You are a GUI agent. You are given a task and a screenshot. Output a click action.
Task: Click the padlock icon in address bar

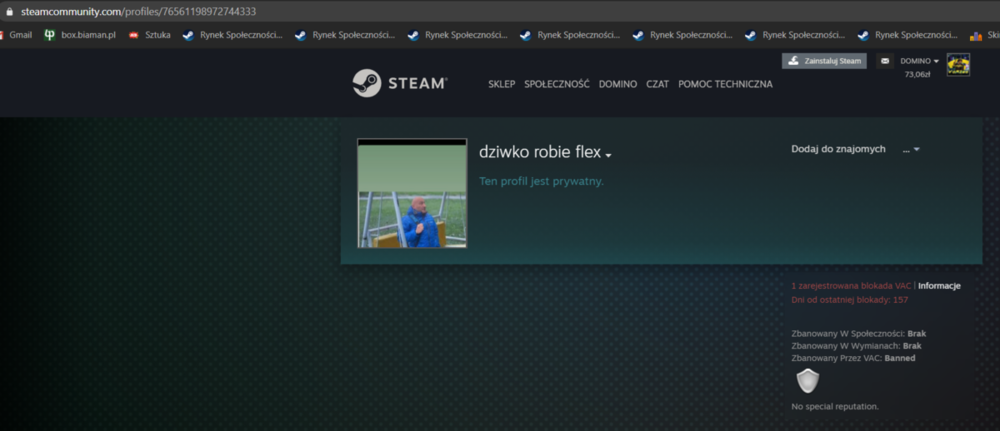(x=9, y=11)
